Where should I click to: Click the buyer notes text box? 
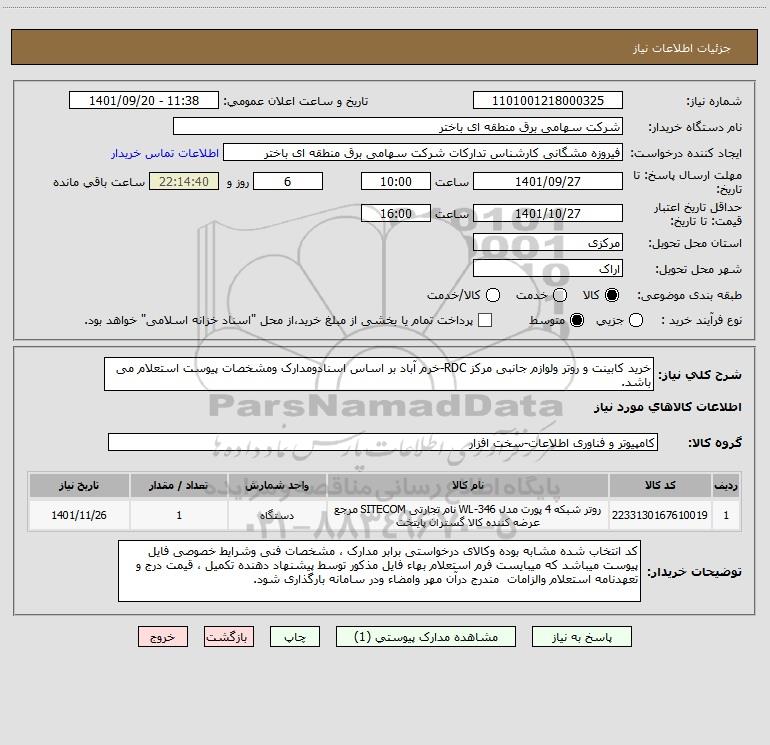click(379, 571)
